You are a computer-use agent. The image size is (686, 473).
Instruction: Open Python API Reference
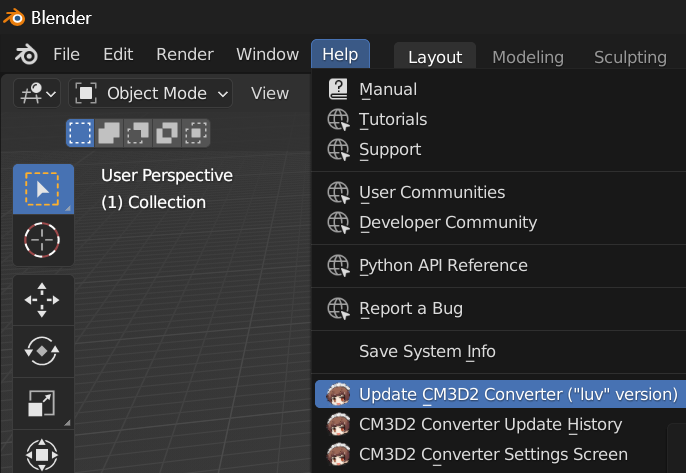point(500,266)
